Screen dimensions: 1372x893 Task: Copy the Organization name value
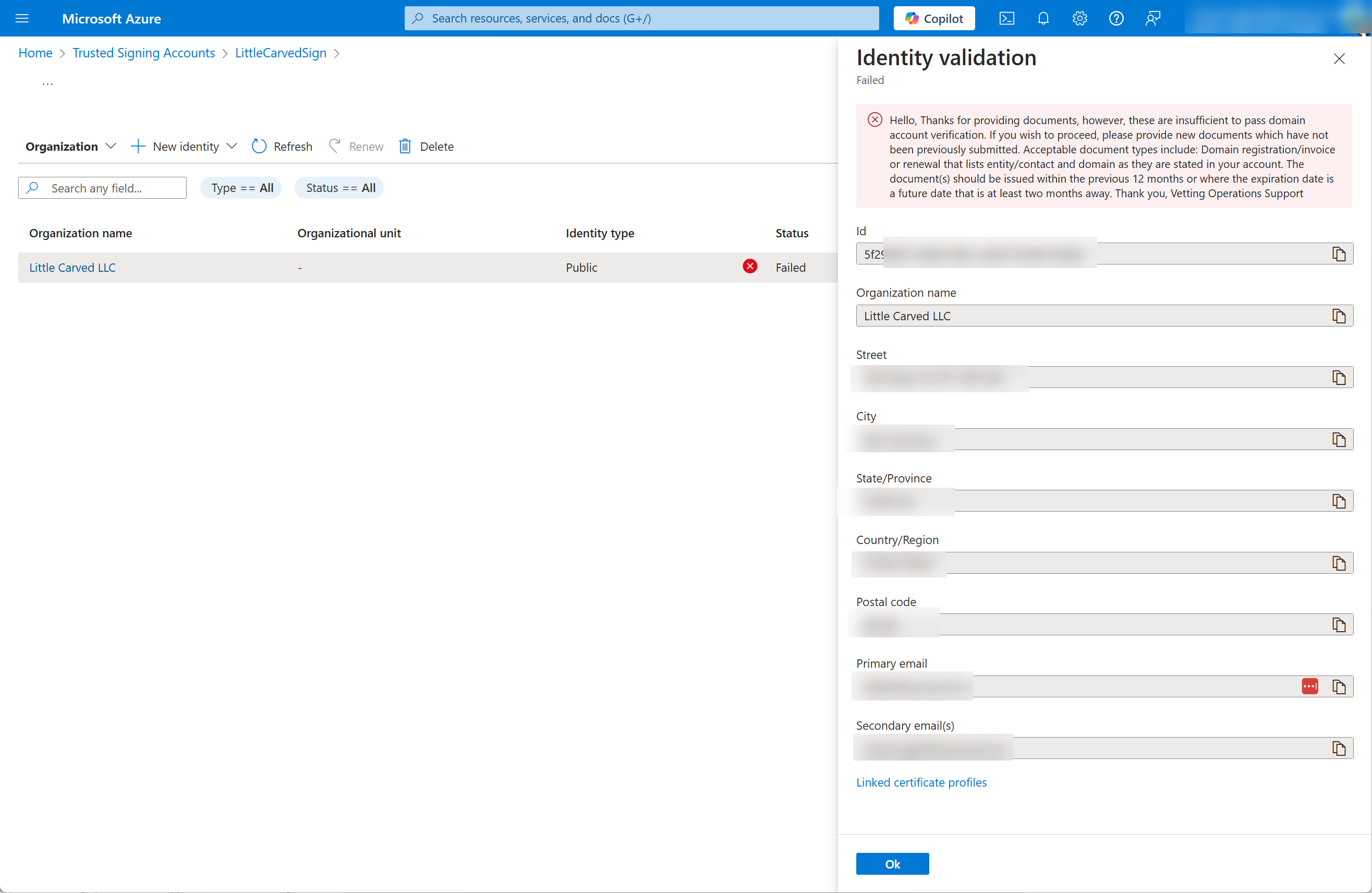(x=1339, y=316)
